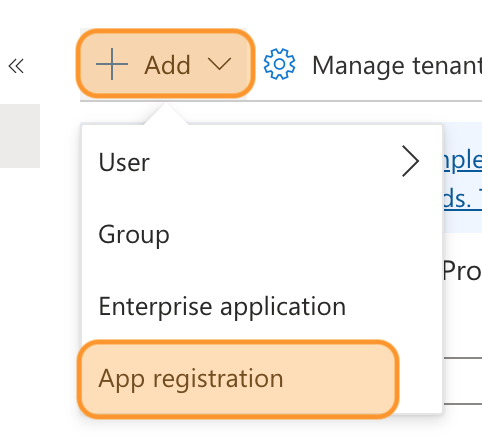Select Group from the Add menu

coord(262,234)
